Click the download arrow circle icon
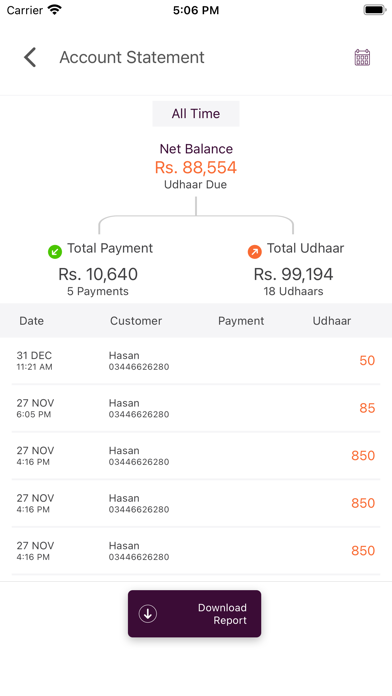This screenshot has width=392, height=696. [x=148, y=613]
